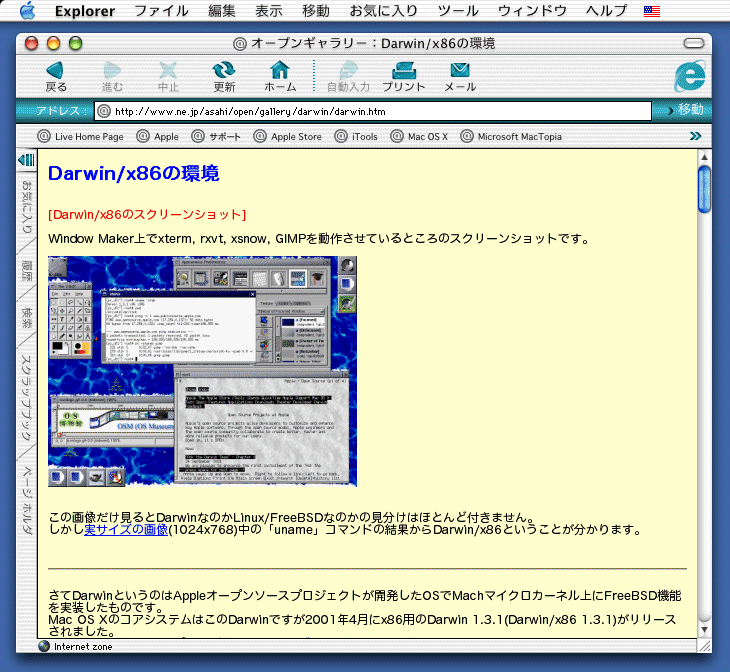Click the AutoFill (自動入力) toolbar button
The image size is (730, 672).
[348, 77]
